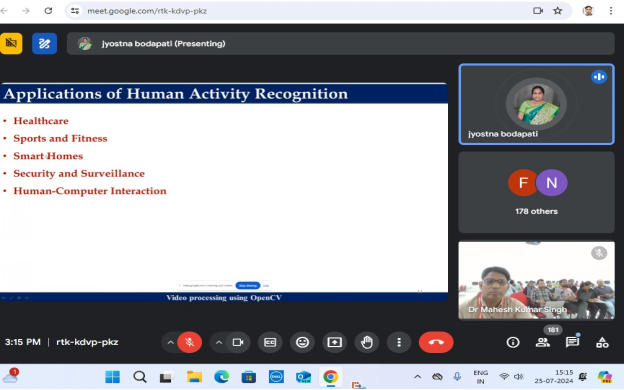Click Stop sharing in the presentation
This screenshot has height=390, width=624.
coord(248,285)
